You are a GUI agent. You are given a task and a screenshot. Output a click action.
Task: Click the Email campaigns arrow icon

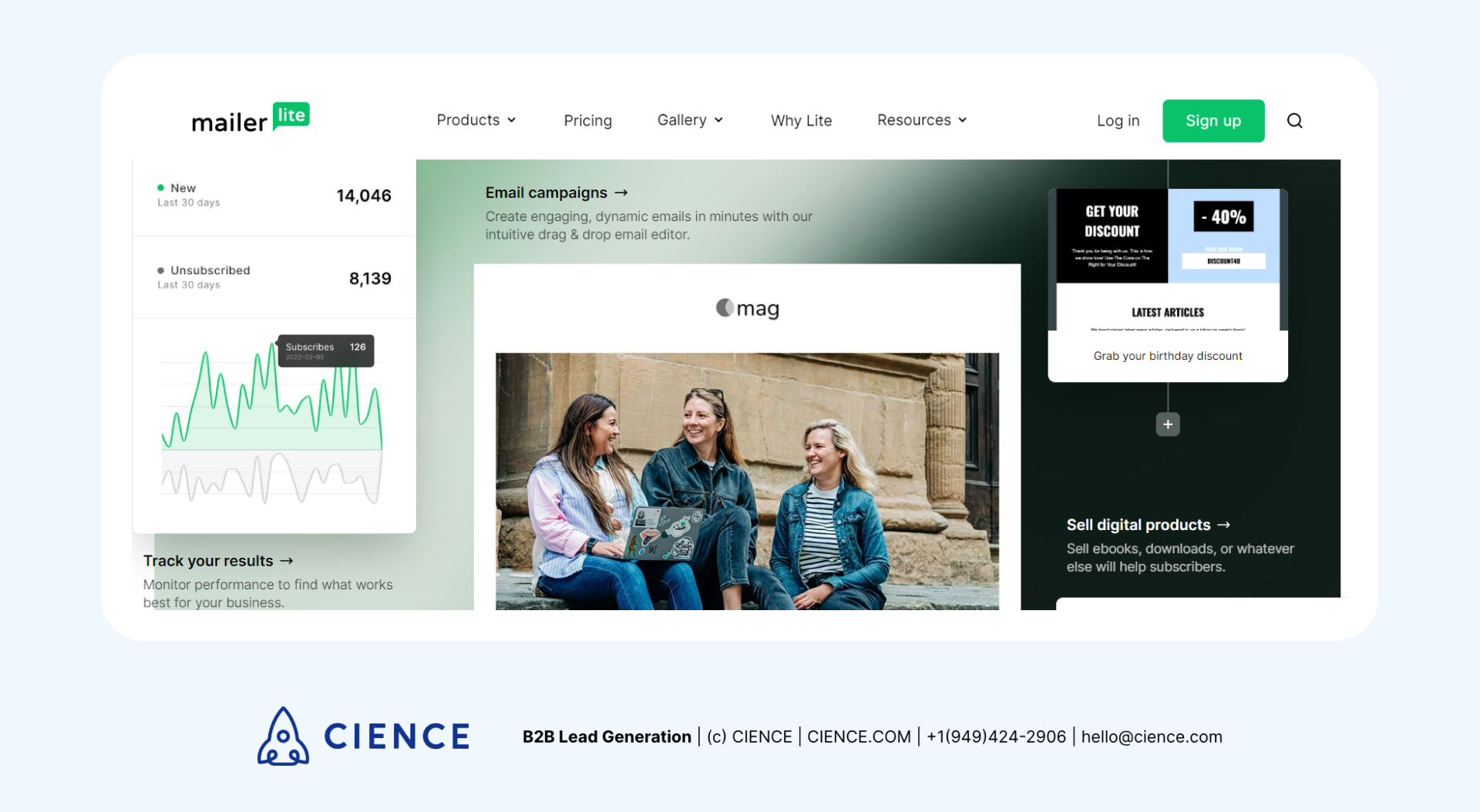[x=622, y=193]
